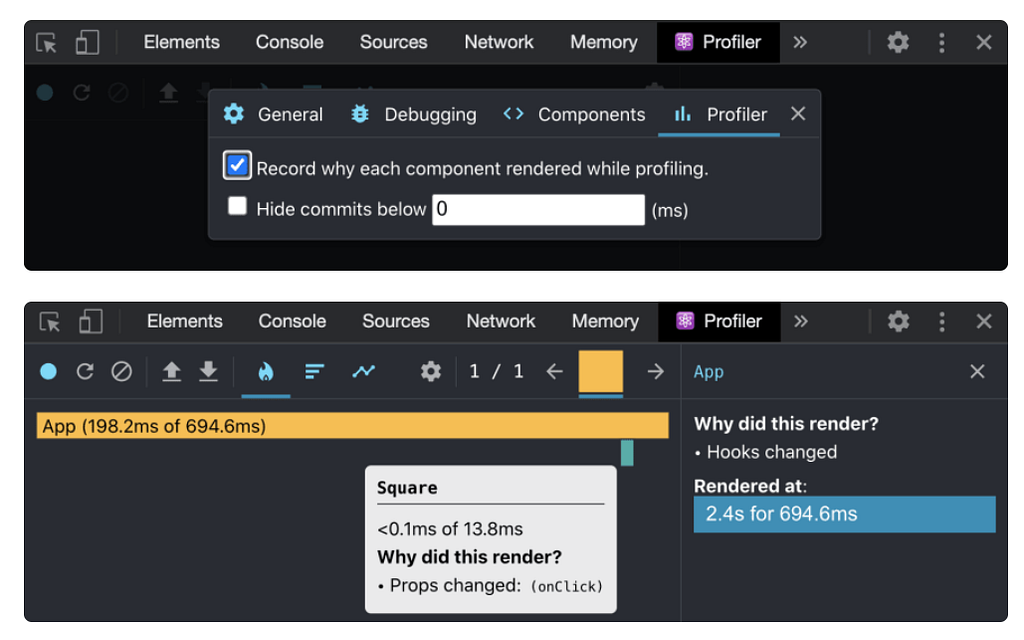1024x640 pixels.
Task: Open Elements tab in top DevTools
Action: [x=182, y=42]
